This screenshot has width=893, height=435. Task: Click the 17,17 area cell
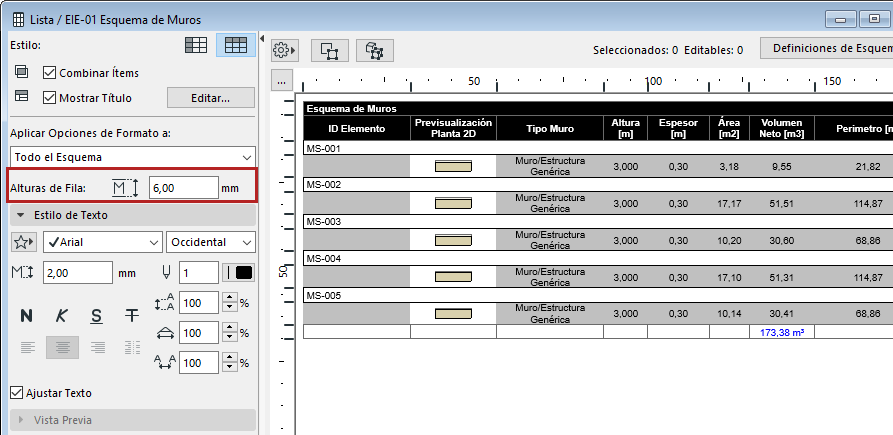point(729,204)
